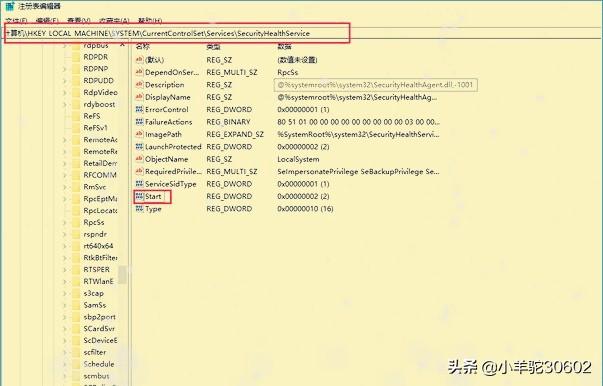Click the registry path address bar
This screenshot has height=386, width=603.
pos(177,33)
